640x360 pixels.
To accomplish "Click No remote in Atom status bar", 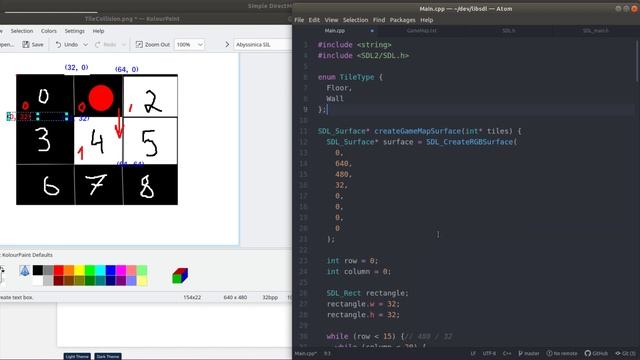I will [562, 353].
